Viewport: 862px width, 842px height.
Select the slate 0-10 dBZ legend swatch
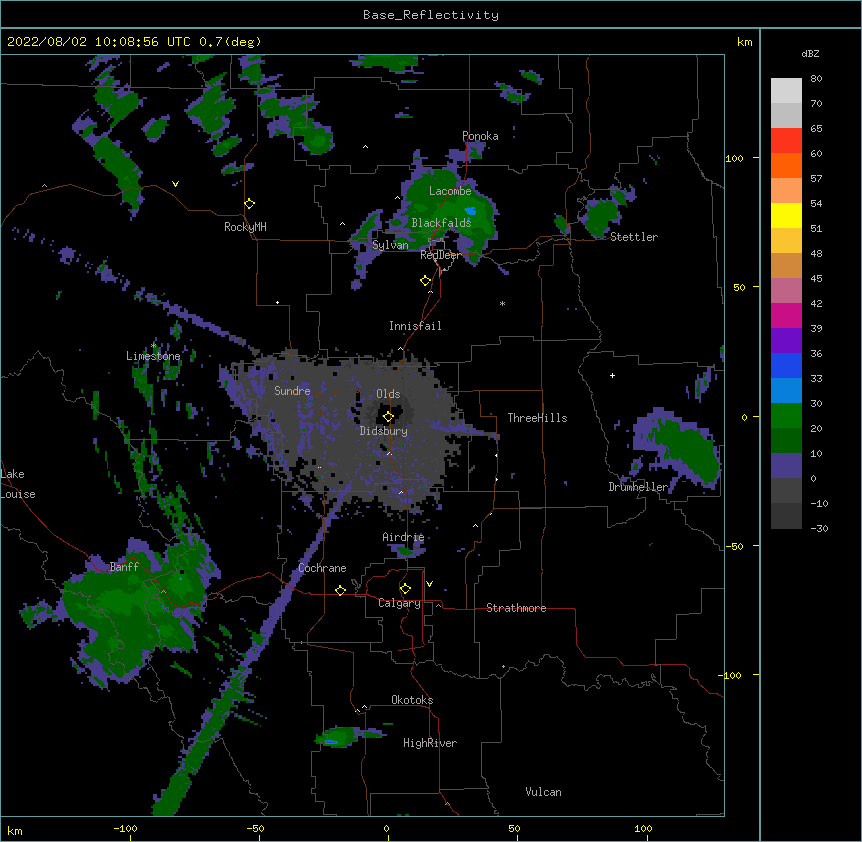(786, 466)
